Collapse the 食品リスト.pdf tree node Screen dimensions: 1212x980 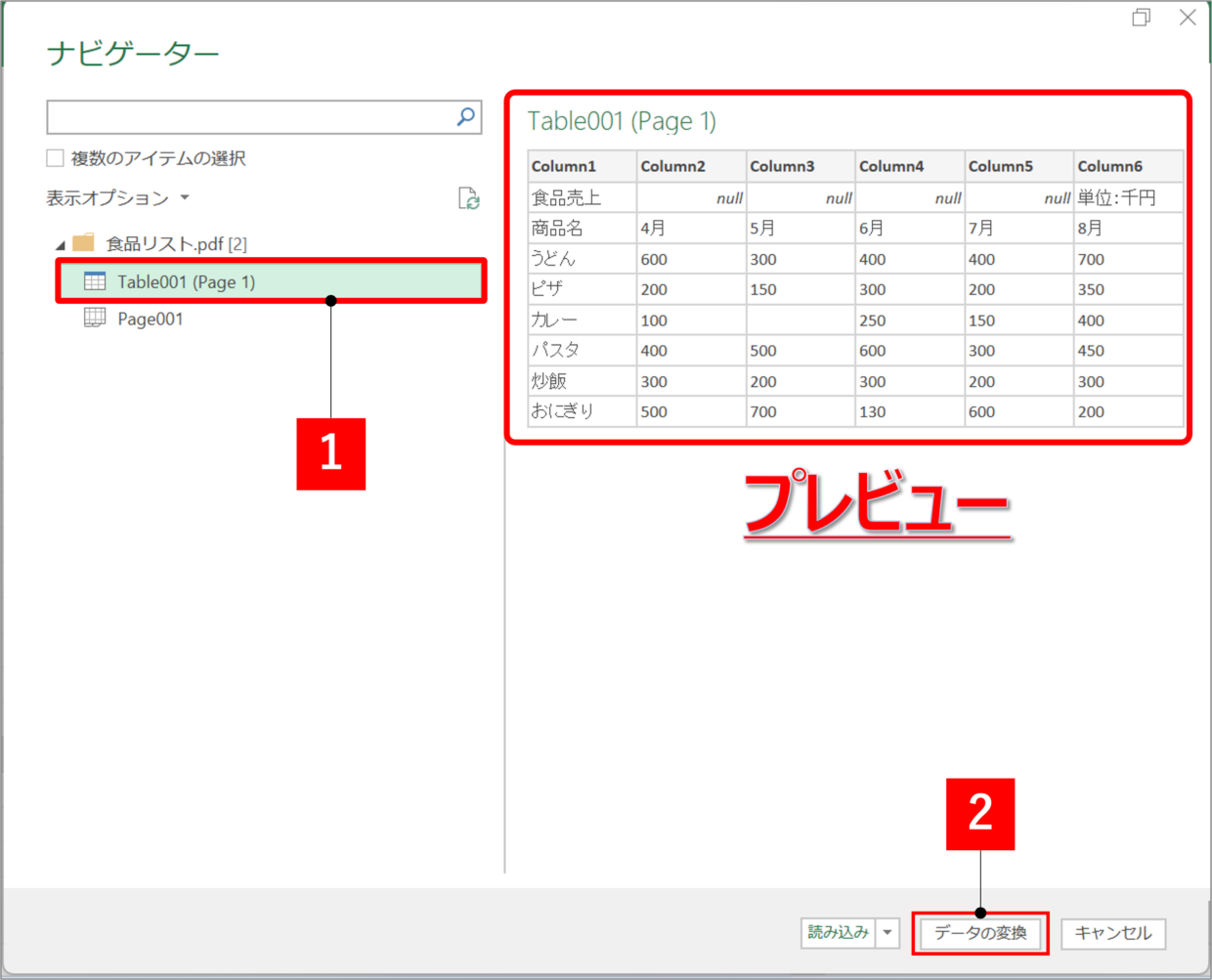coord(61,244)
